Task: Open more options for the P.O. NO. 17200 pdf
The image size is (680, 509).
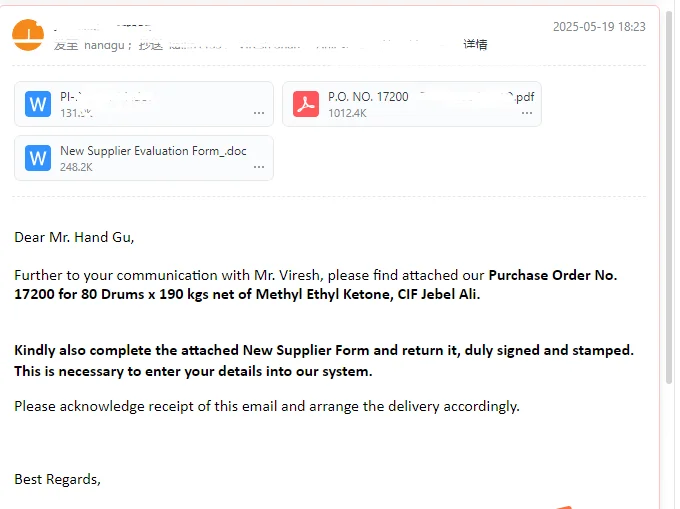Action: tap(527, 113)
